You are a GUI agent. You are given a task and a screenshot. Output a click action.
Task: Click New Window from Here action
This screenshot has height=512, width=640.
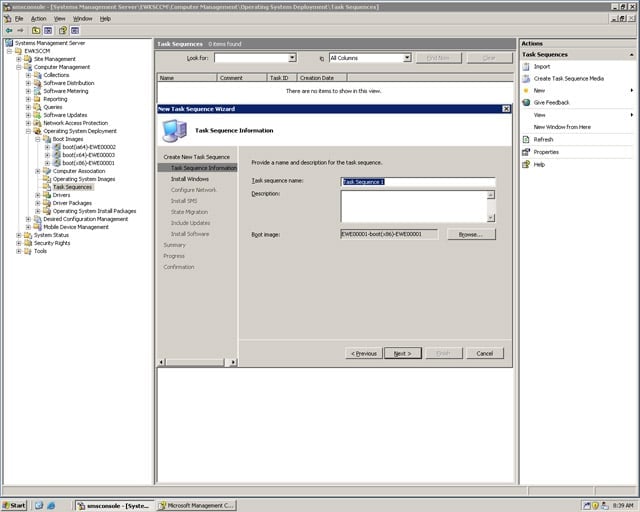click(x=562, y=127)
